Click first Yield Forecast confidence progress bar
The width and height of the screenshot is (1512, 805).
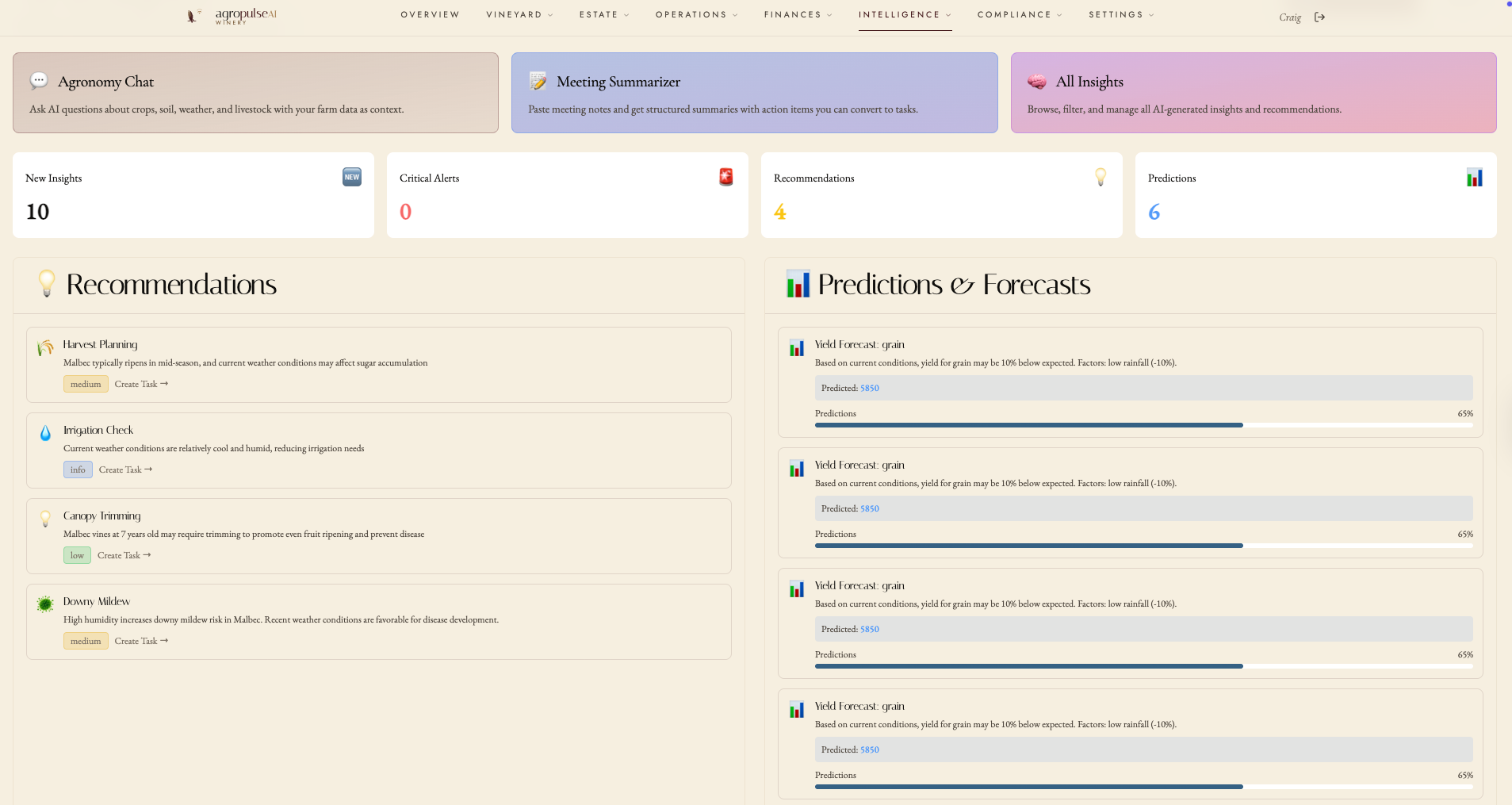(x=1143, y=425)
